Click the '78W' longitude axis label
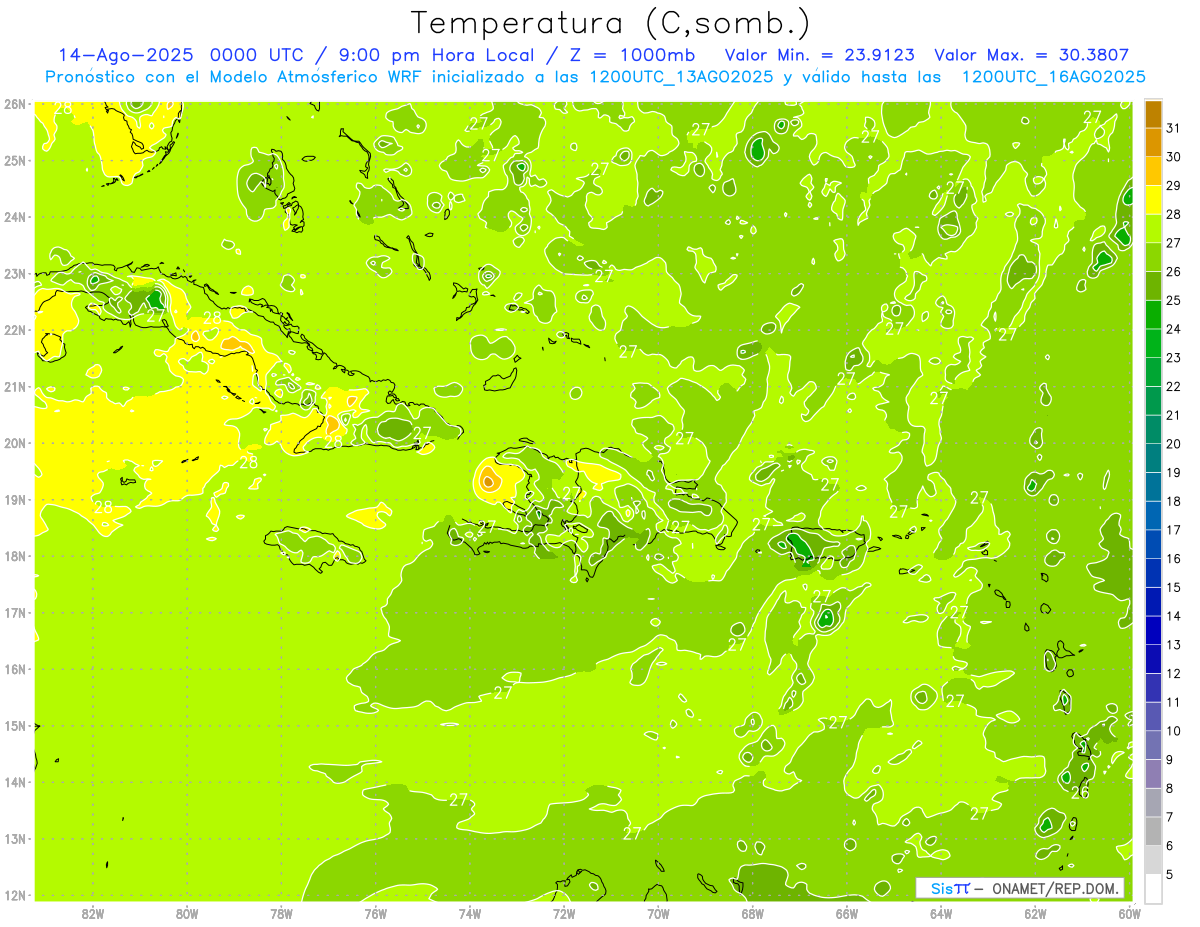The height and width of the screenshot is (927, 1200). pos(281,914)
